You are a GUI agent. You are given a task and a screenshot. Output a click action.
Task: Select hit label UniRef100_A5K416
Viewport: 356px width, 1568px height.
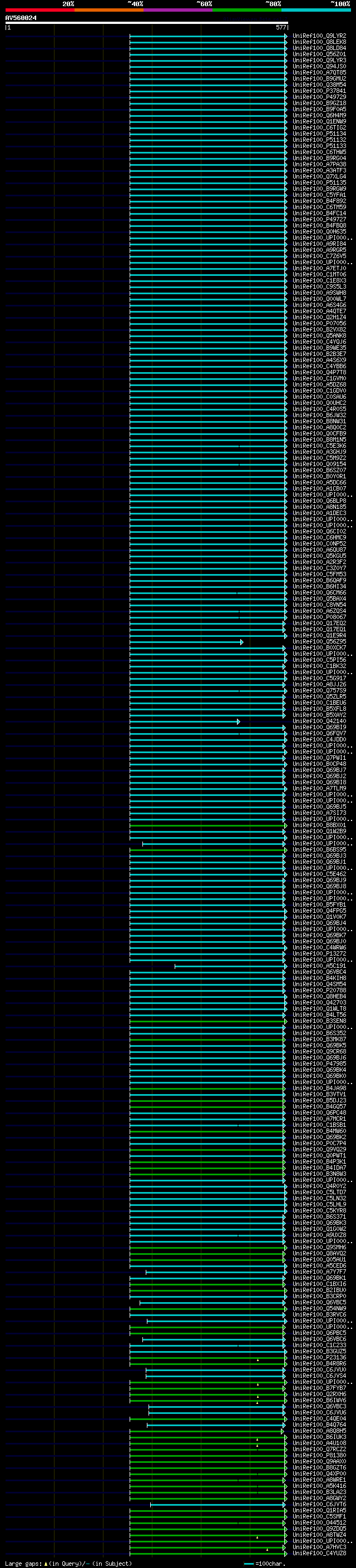319,1486
